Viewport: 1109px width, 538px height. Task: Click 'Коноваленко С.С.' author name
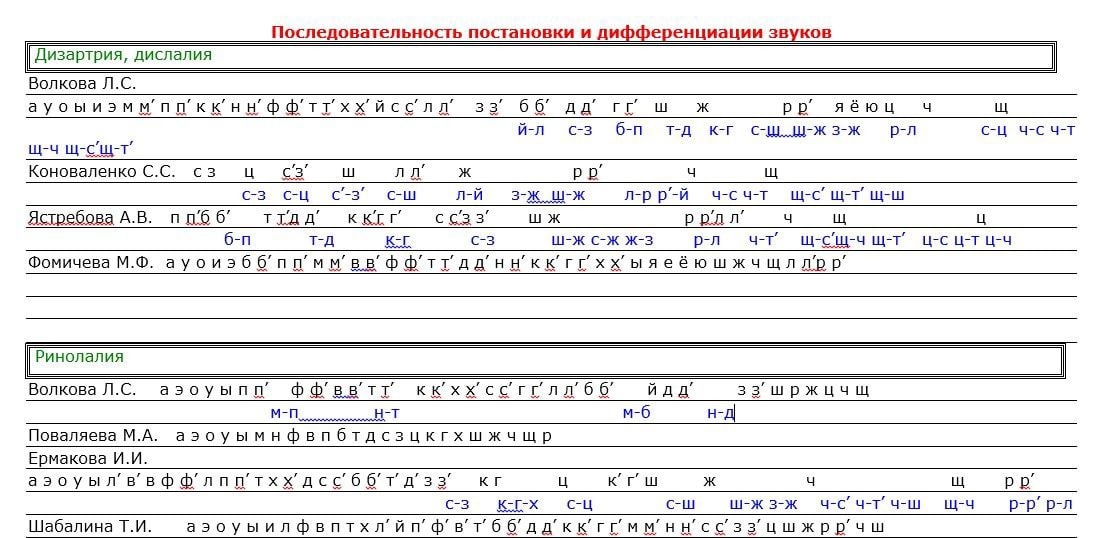coord(102,172)
